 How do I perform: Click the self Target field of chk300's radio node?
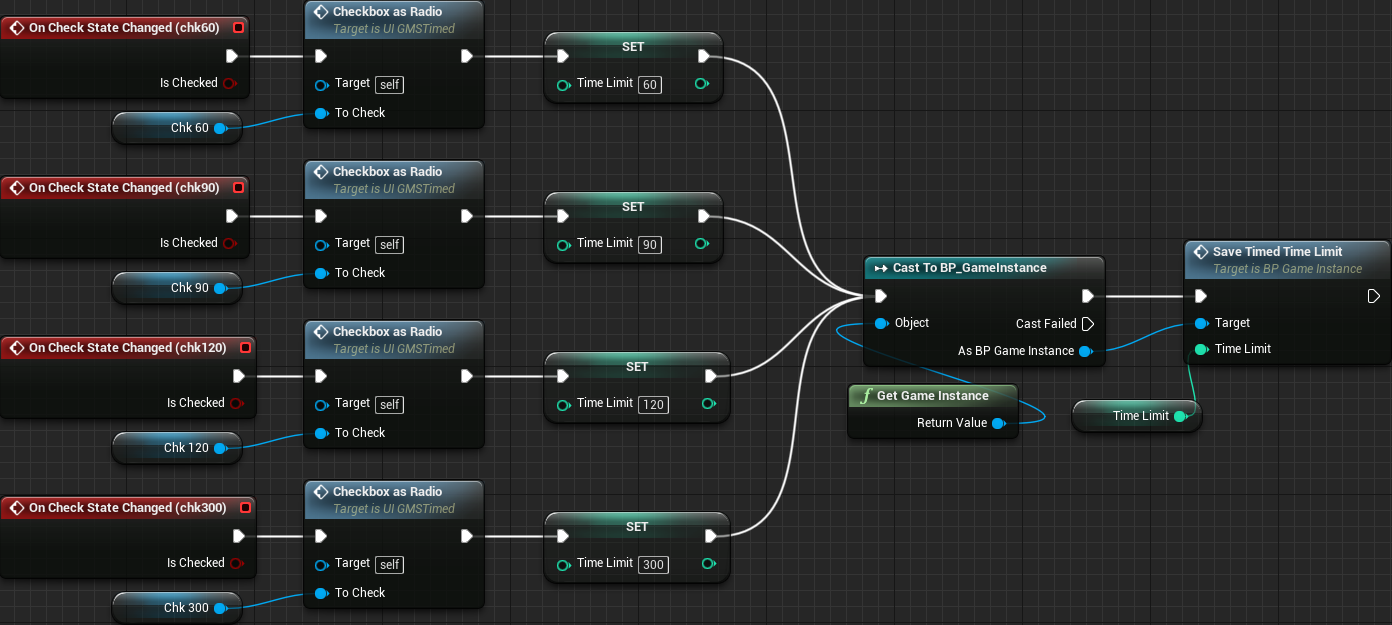[x=390, y=564]
